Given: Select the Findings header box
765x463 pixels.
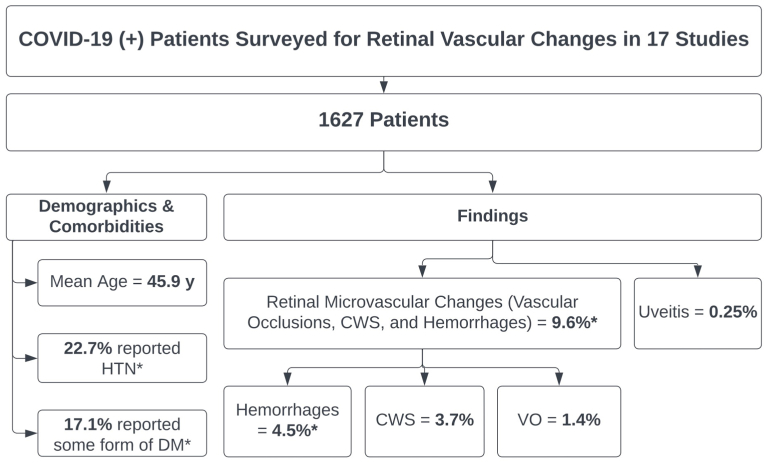Looking at the screenshot, I should pyautogui.click(x=490, y=216).
